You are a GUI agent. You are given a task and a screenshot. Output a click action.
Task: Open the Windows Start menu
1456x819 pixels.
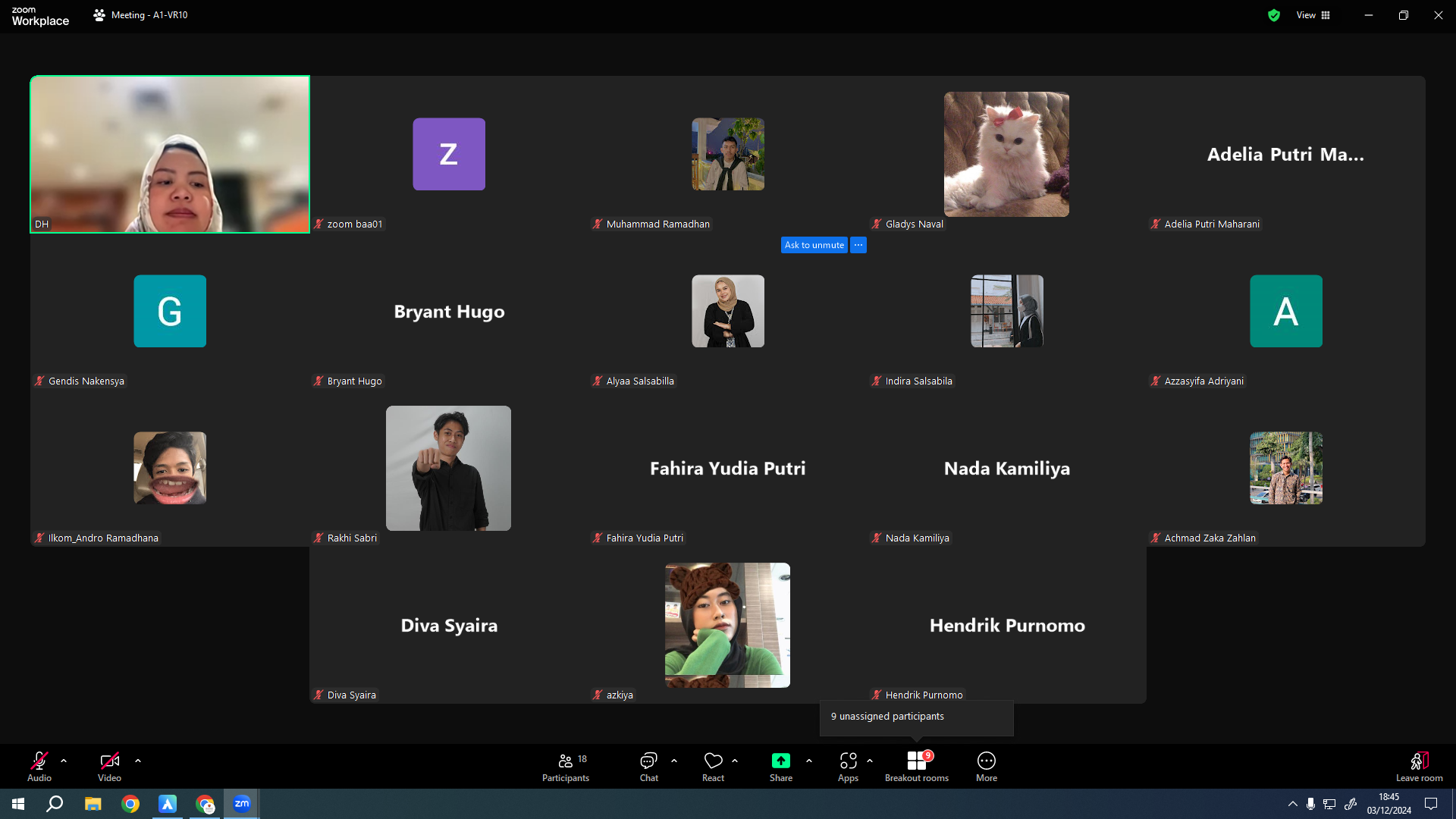(x=18, y=804)
